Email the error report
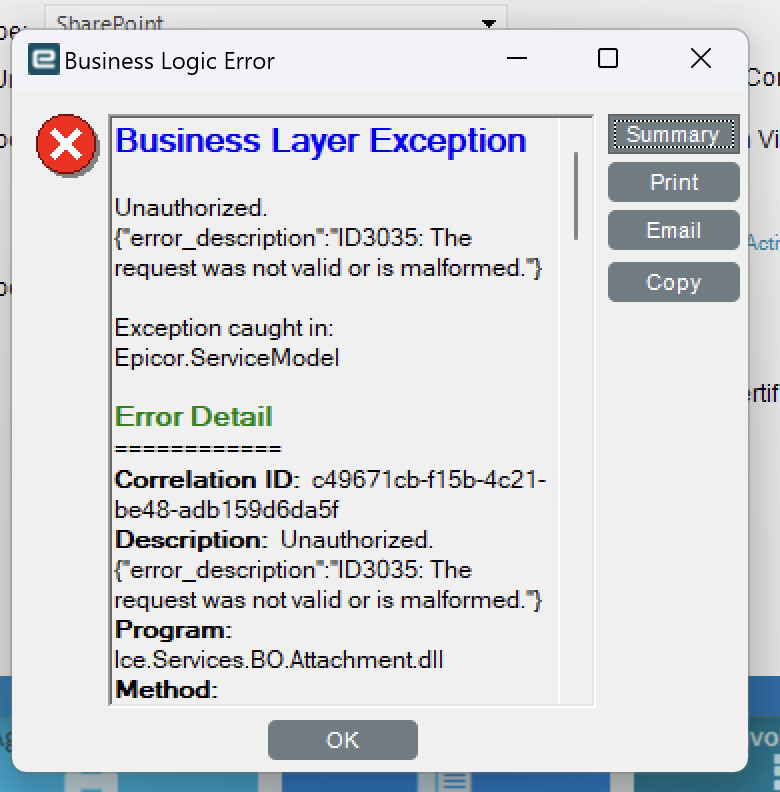This screenshot has height=792, width=780. [673, 230]
